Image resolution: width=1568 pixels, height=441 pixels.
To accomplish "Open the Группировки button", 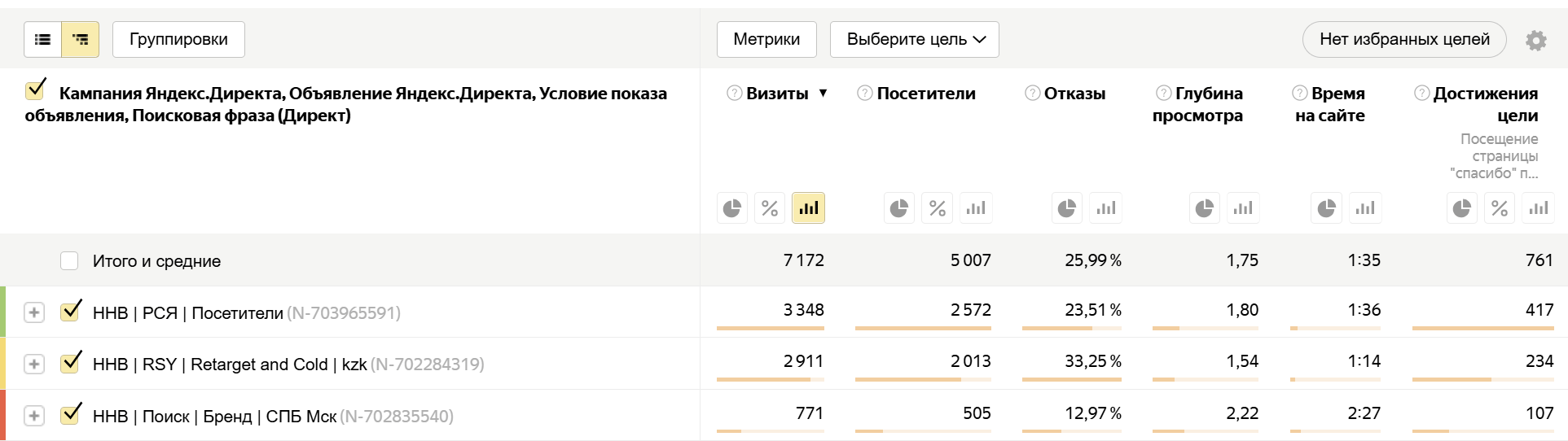I will click(x=178, y=39).
